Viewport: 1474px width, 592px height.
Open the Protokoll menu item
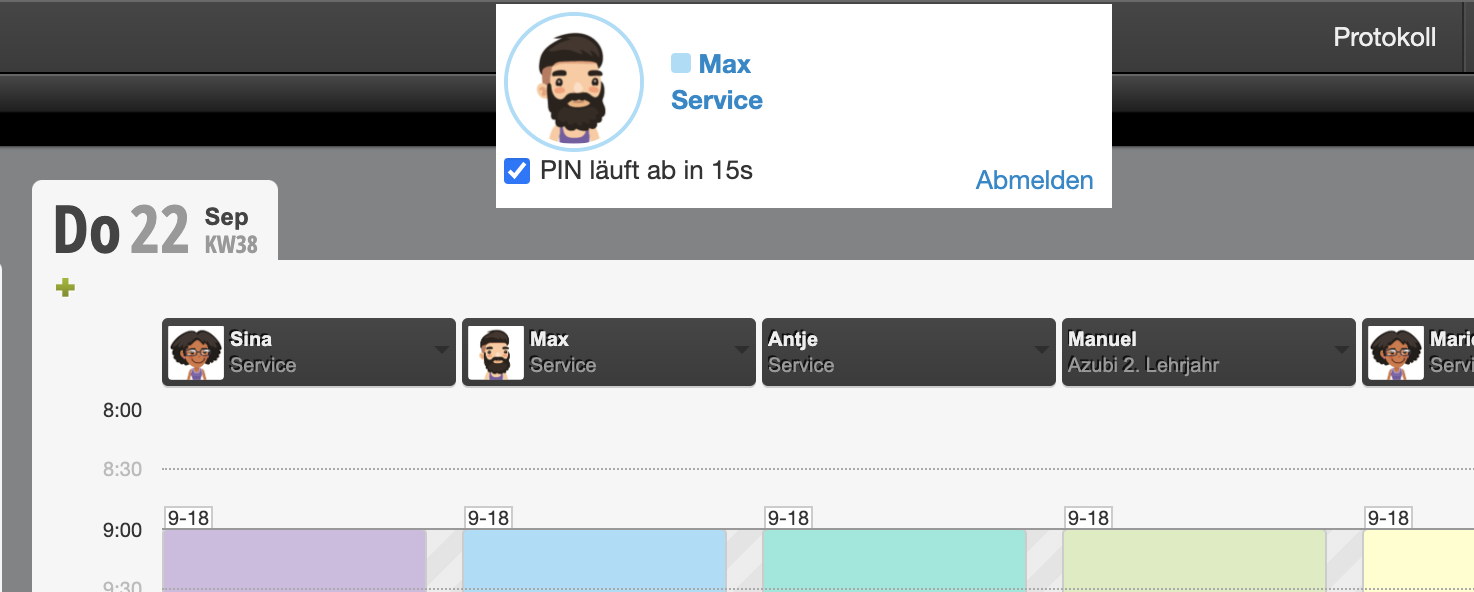pyautogui.click(x=1385, y=37)
